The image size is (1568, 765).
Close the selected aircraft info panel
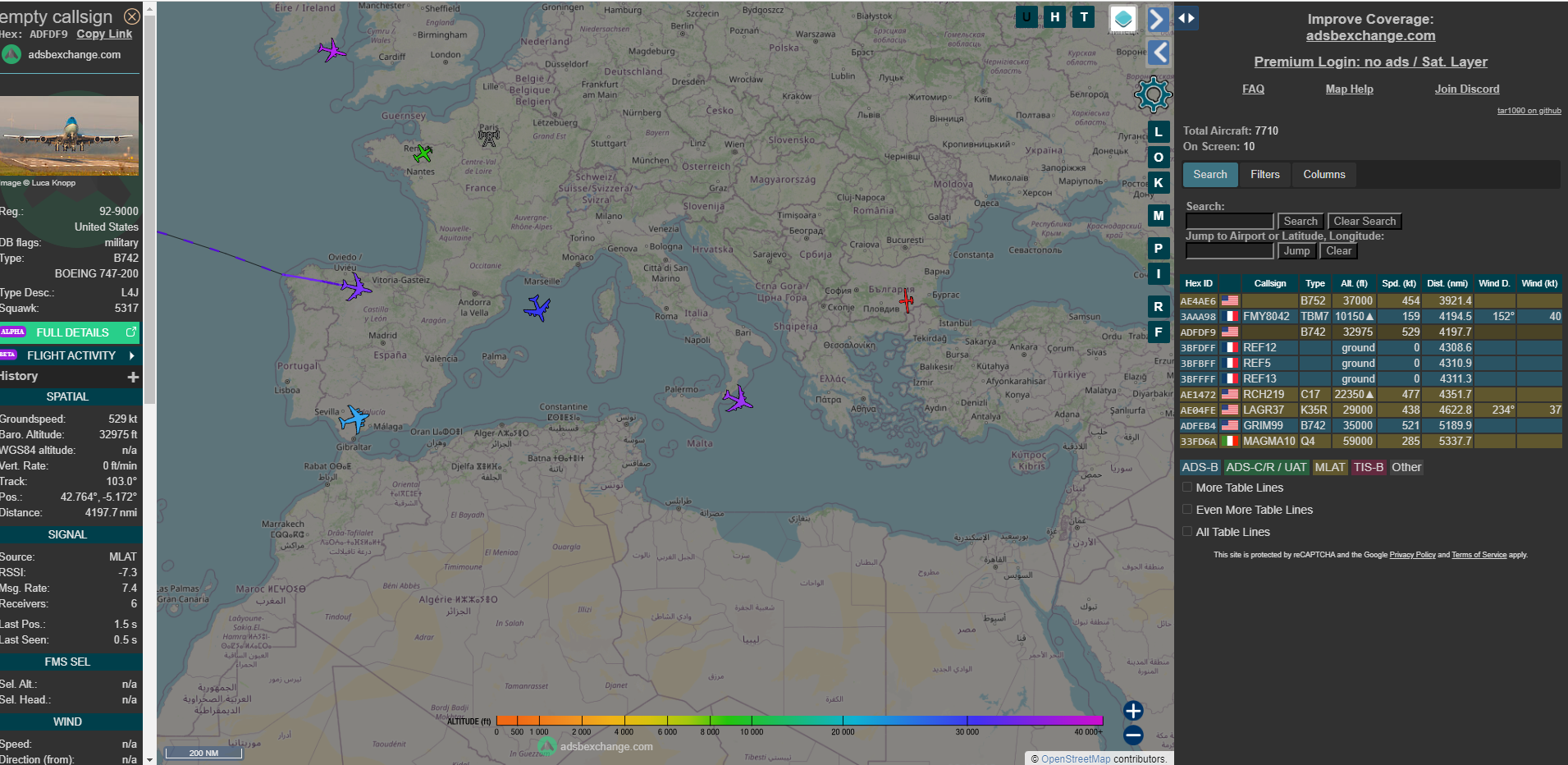pos(131,16)
